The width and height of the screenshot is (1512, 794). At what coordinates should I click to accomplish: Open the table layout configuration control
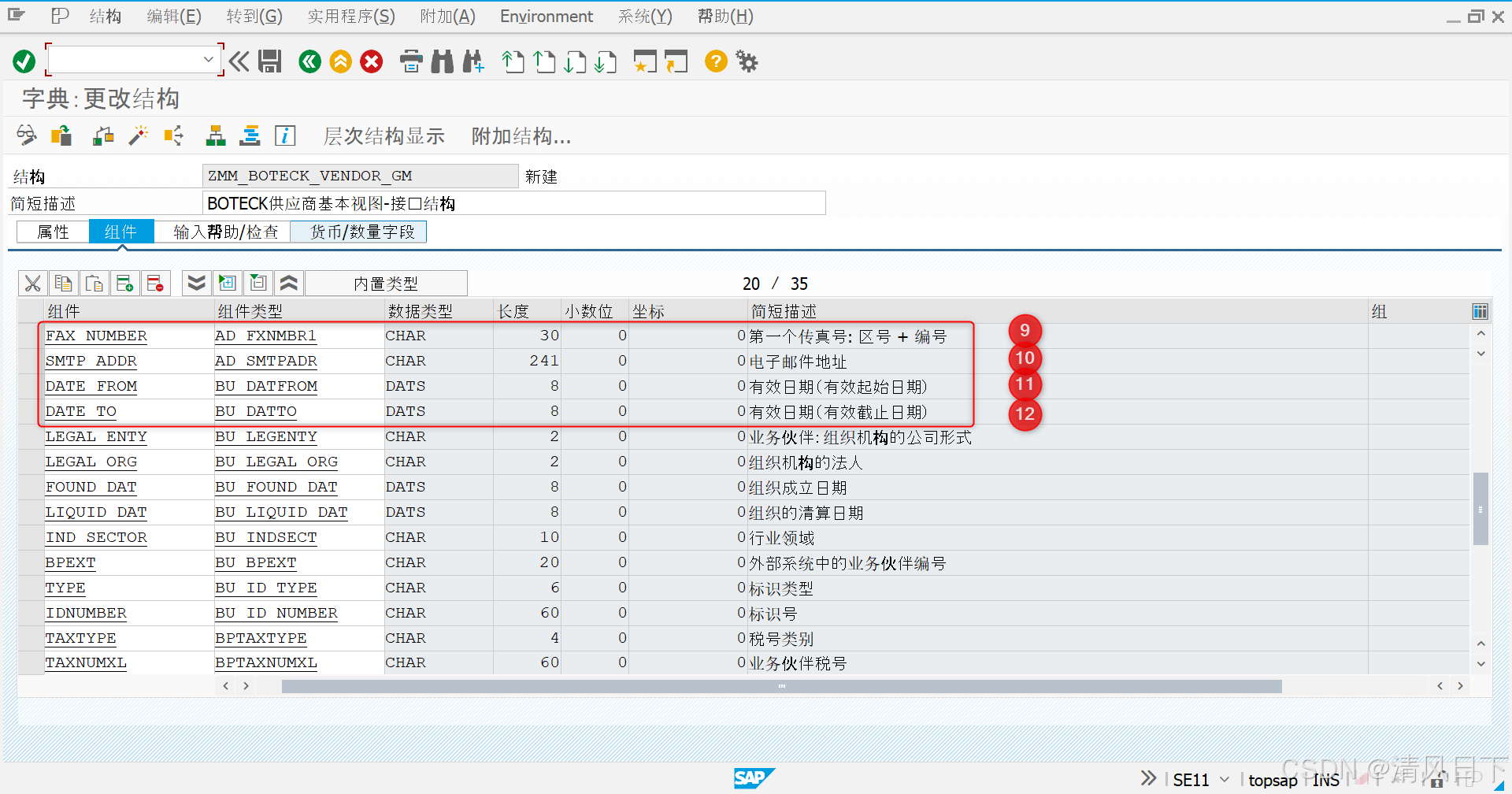click(x=1480, y=310)
